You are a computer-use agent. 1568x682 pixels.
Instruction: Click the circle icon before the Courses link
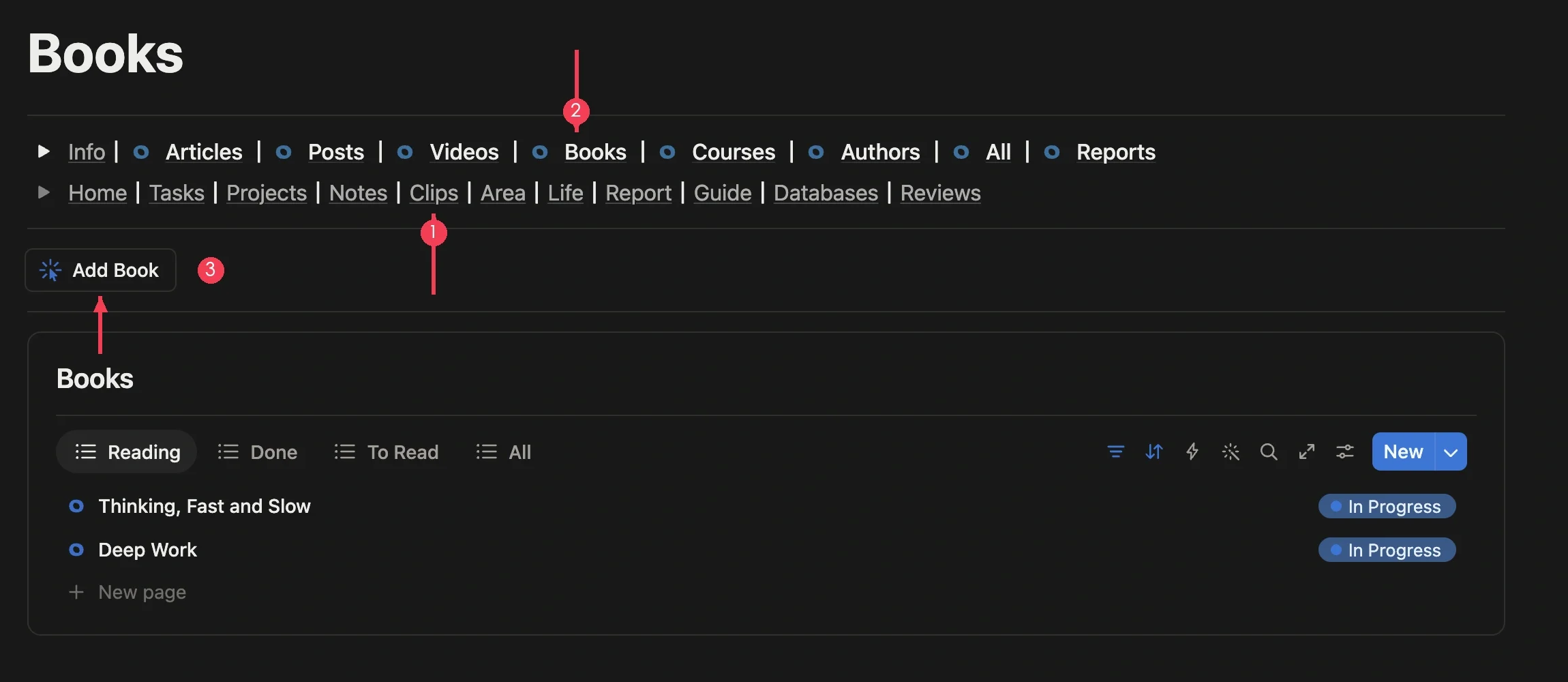pyautogui.click(x=667, y=152)
